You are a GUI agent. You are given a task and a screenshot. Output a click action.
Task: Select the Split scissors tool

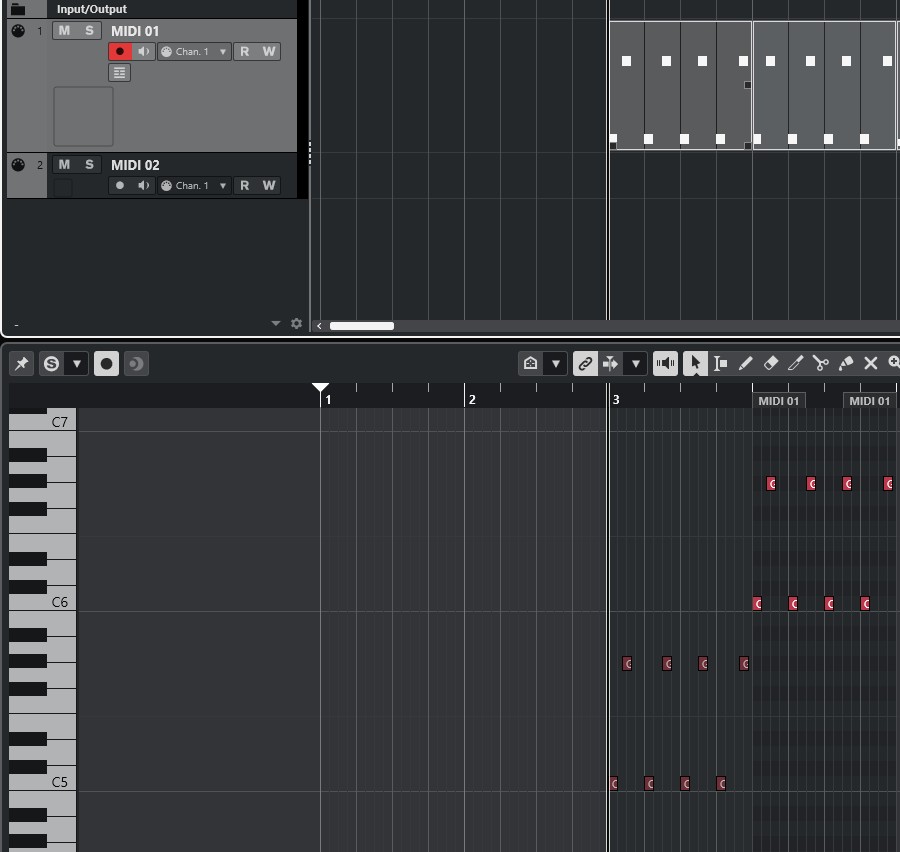pos(821,363)
